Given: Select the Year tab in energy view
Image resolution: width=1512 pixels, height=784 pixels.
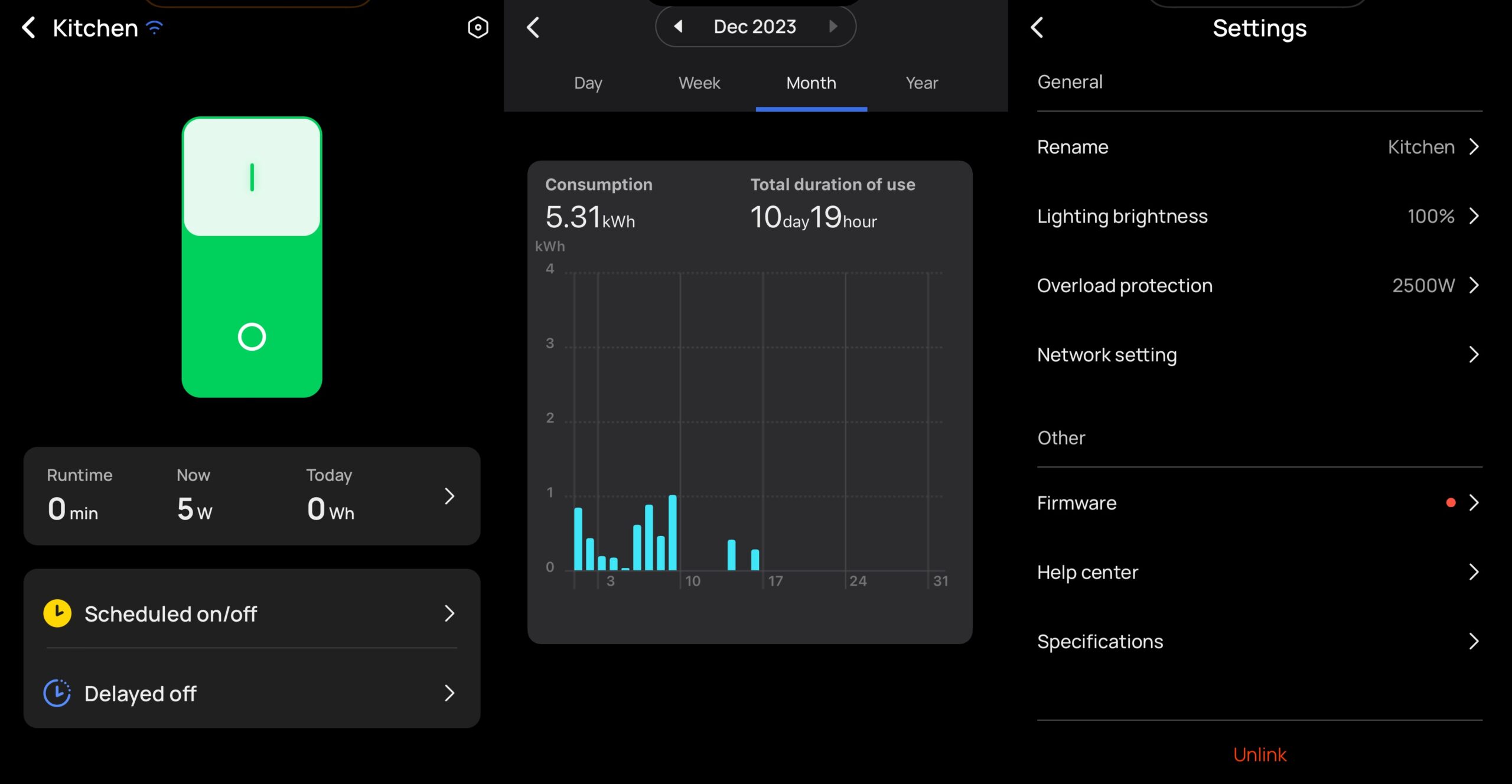Looking at the screenshot, I should tap(921, 82).
